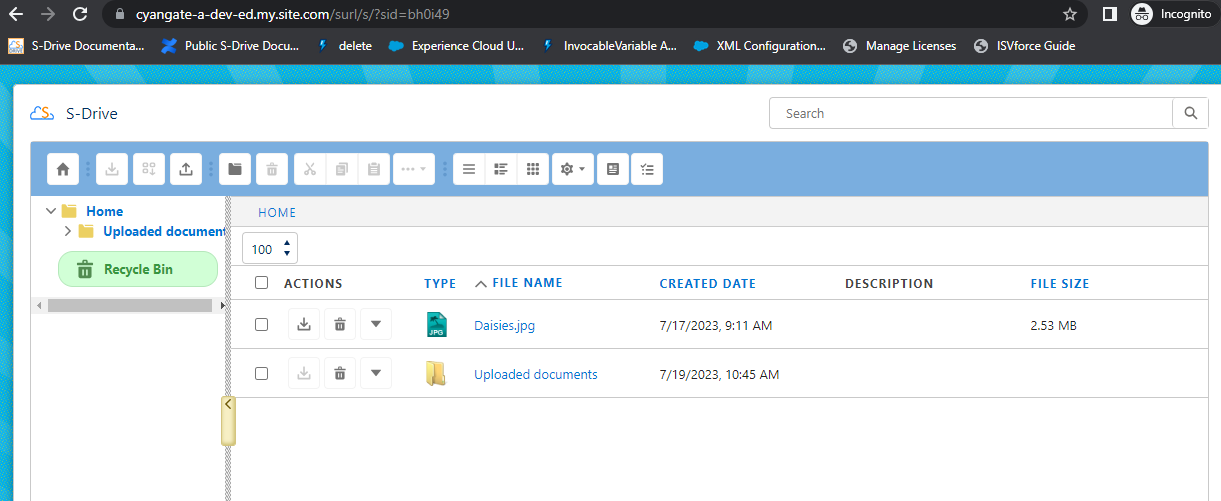The width and height of the screenshot is (1221, 501).
Task: Tick the checkbox for Daisies.jpg
Action: (262, 324)
